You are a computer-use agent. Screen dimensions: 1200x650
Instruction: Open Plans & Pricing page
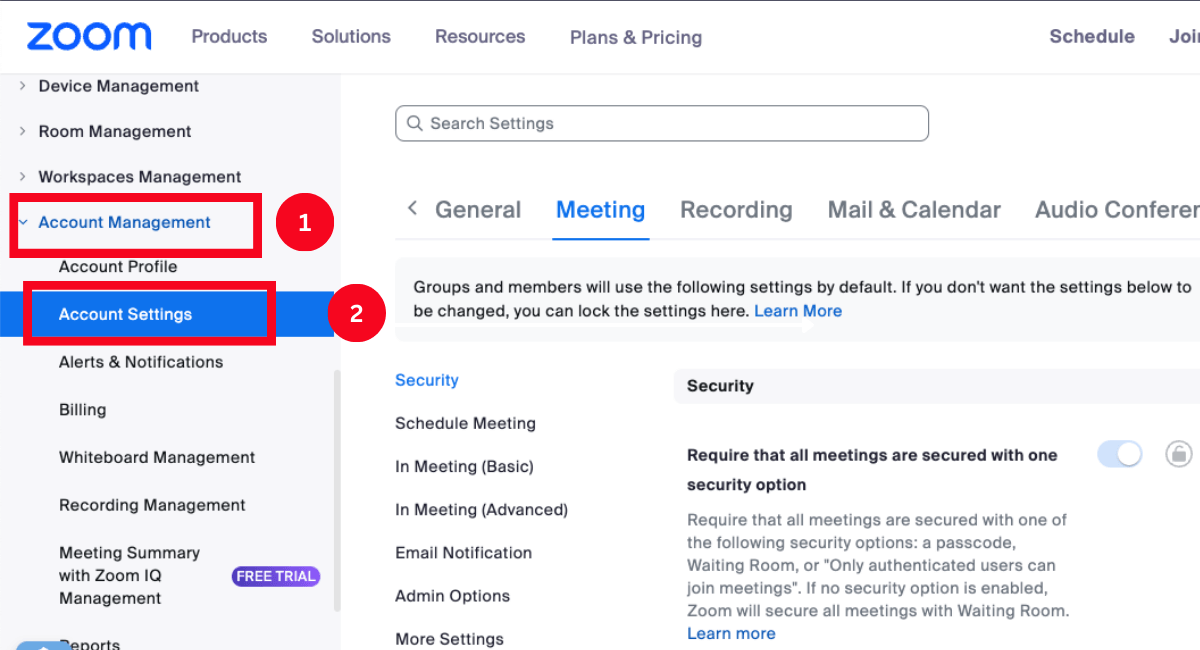click(x=636, y=38)
